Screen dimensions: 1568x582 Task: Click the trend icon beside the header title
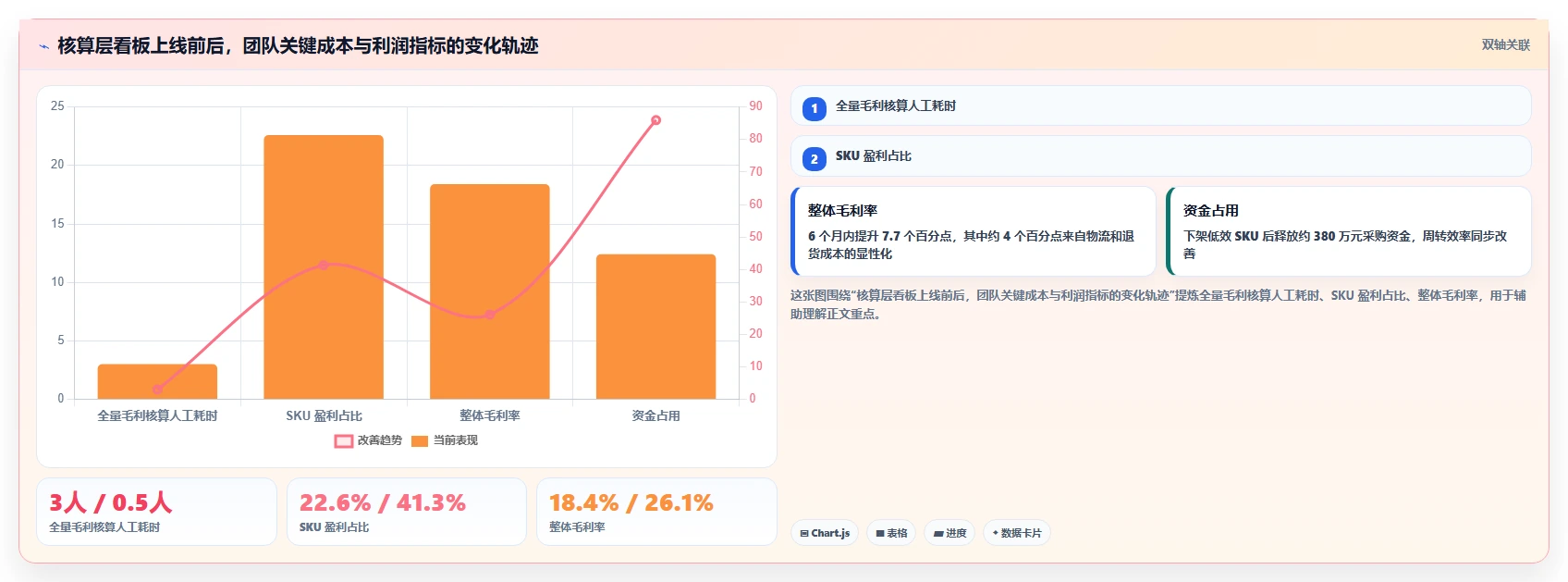coord(43,46)
